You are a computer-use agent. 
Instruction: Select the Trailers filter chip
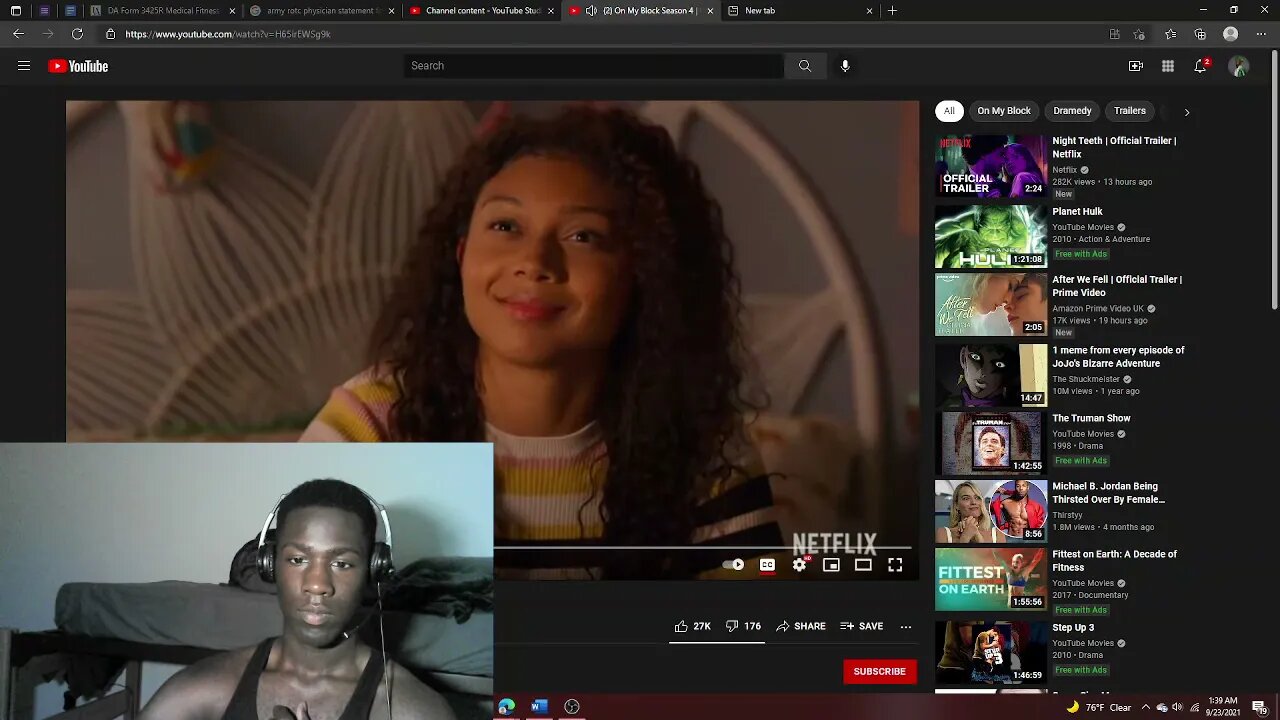tap(1130, 111)
